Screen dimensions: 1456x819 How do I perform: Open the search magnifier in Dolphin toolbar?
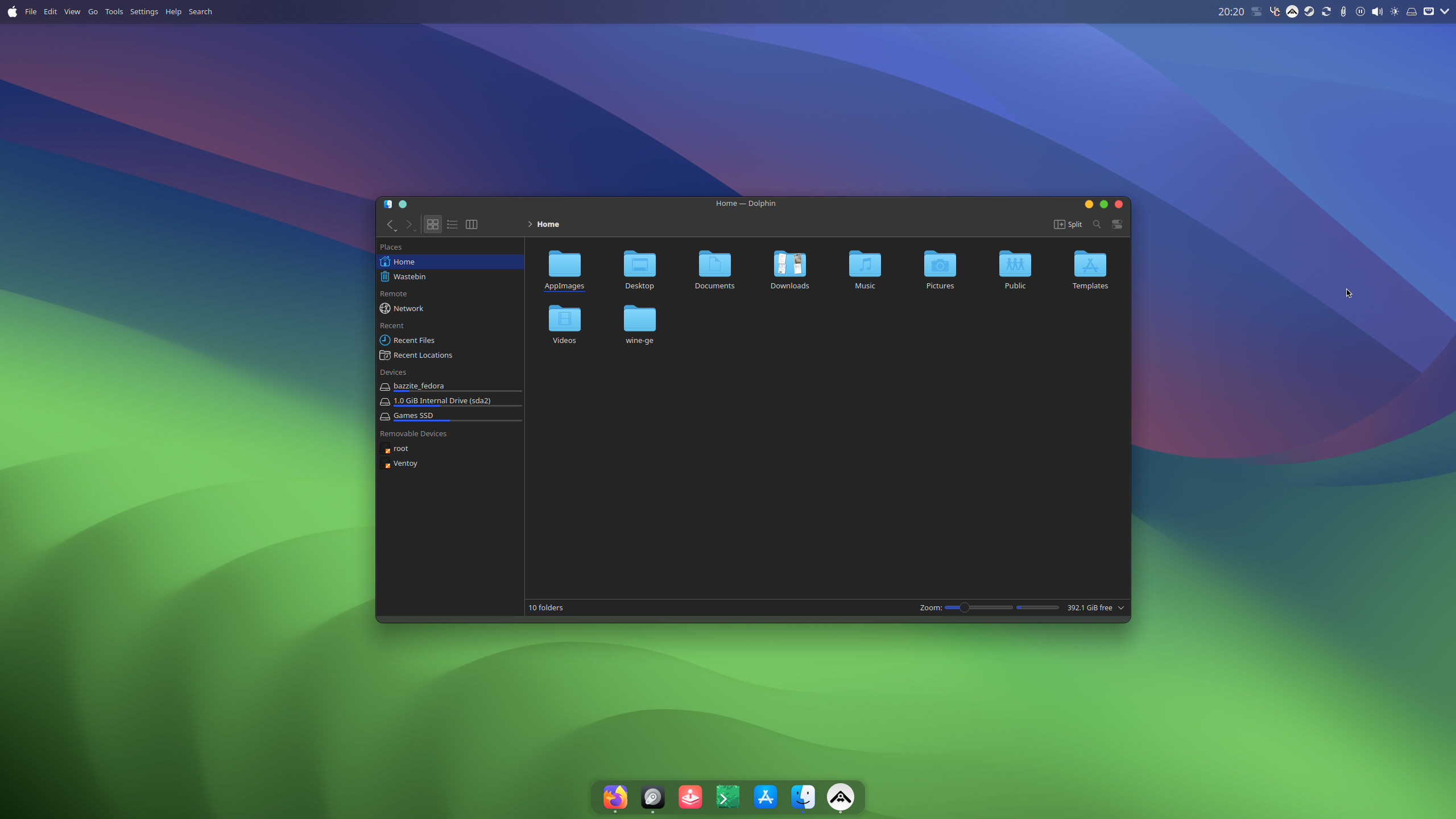tap(1097, 224)
